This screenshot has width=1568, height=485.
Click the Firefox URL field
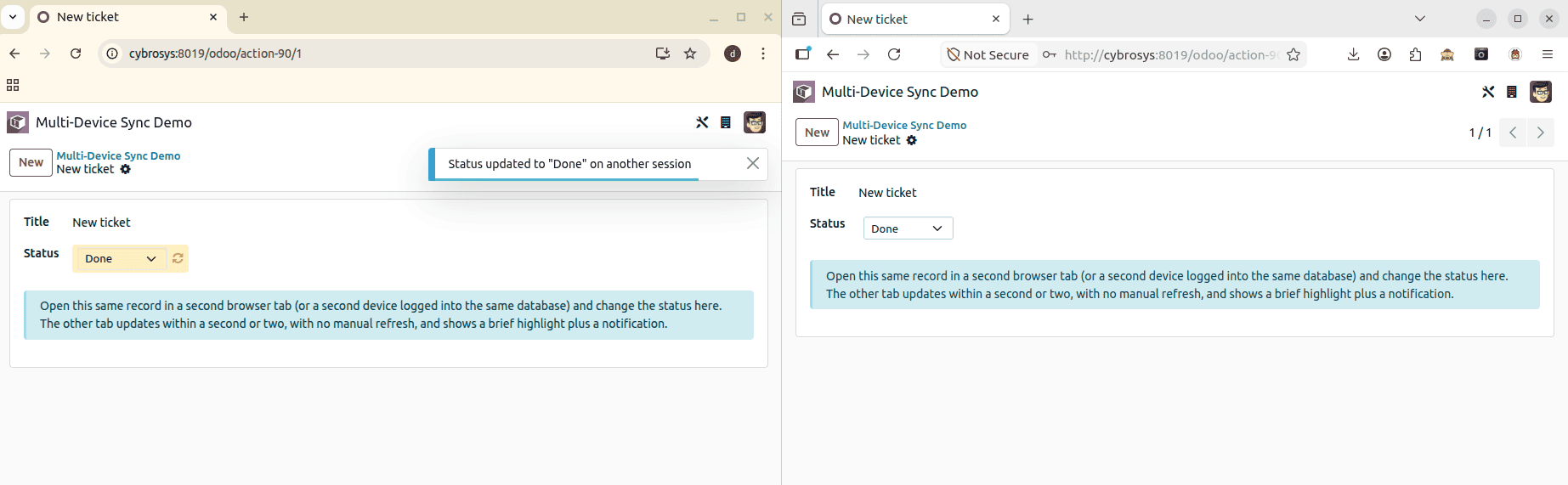click(1171, 54)
